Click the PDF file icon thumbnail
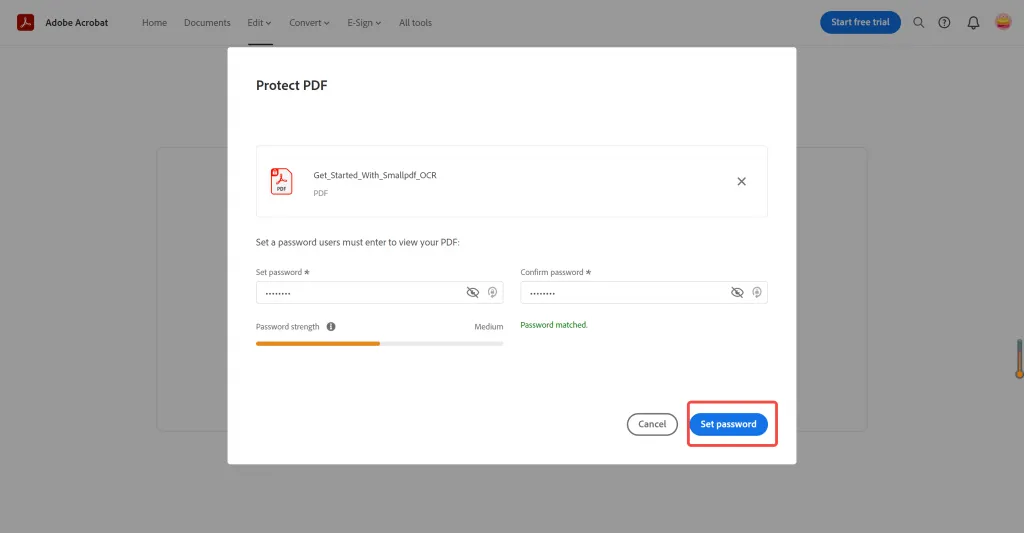The image size is (1024, 533). point(282,181)
